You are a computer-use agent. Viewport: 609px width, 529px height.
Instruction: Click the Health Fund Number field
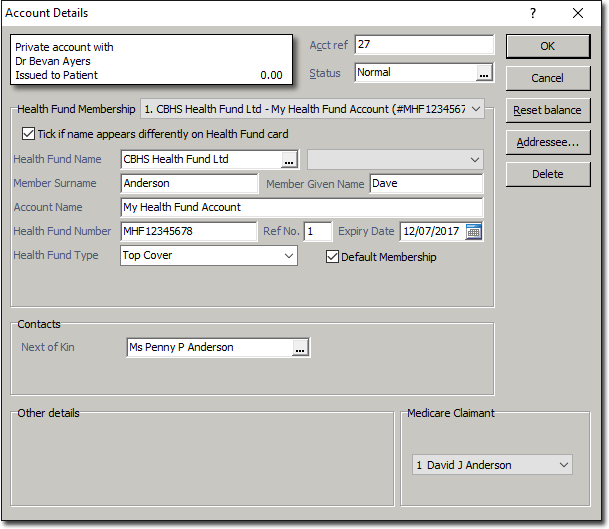189,232
